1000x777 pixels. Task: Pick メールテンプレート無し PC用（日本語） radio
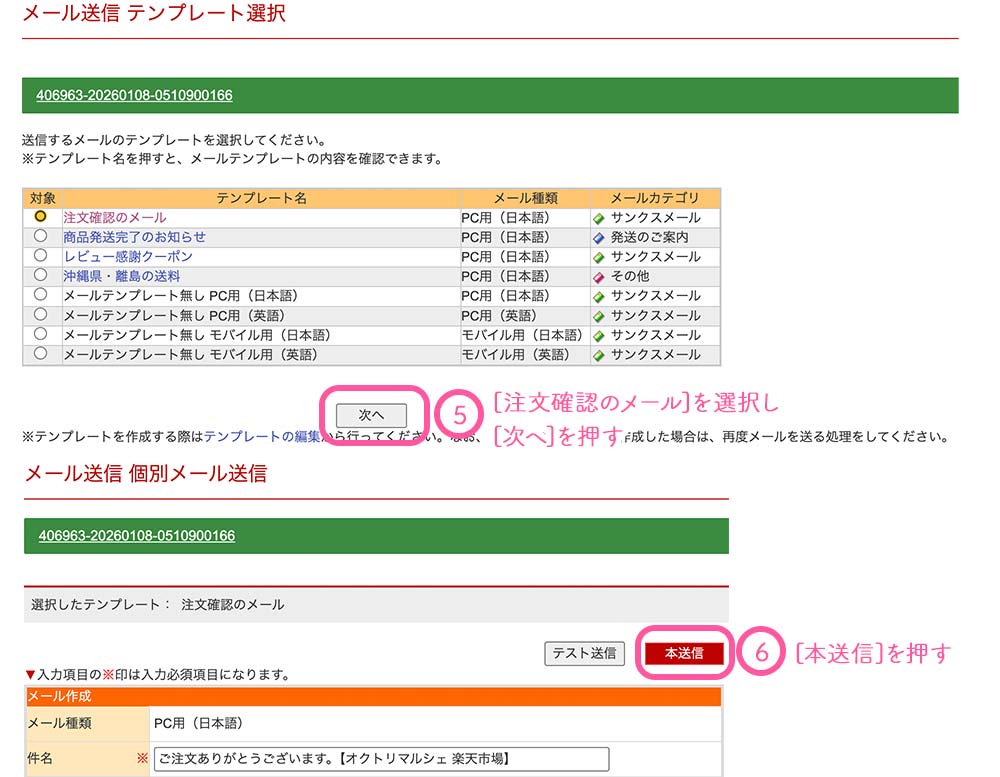[x=40, y=295]
